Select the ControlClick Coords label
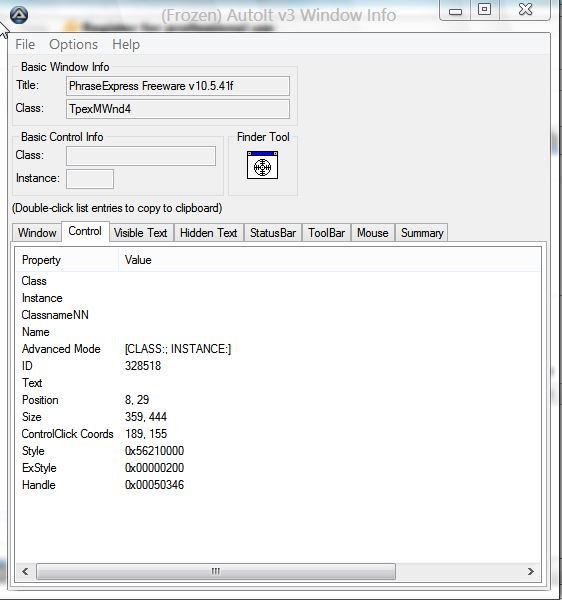The height and width of the screenshot is (600, 562). click(68, 434)
